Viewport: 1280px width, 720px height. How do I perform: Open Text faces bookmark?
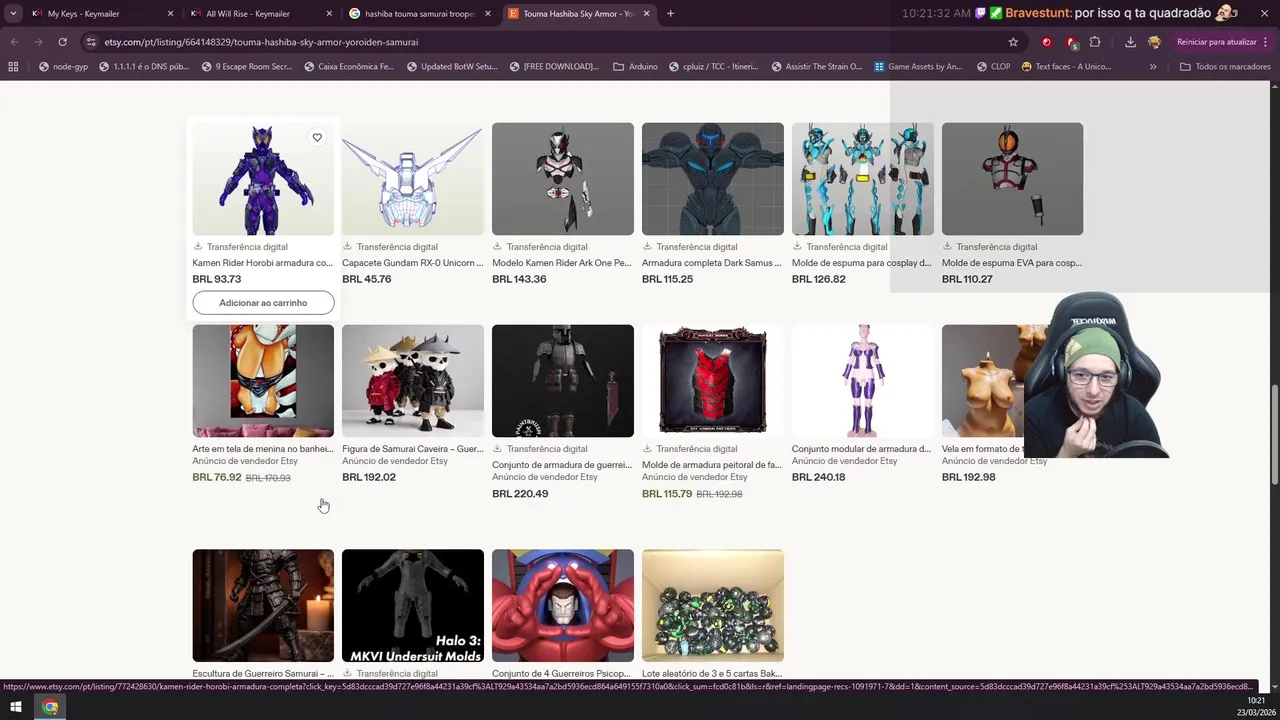[1066, 66]
